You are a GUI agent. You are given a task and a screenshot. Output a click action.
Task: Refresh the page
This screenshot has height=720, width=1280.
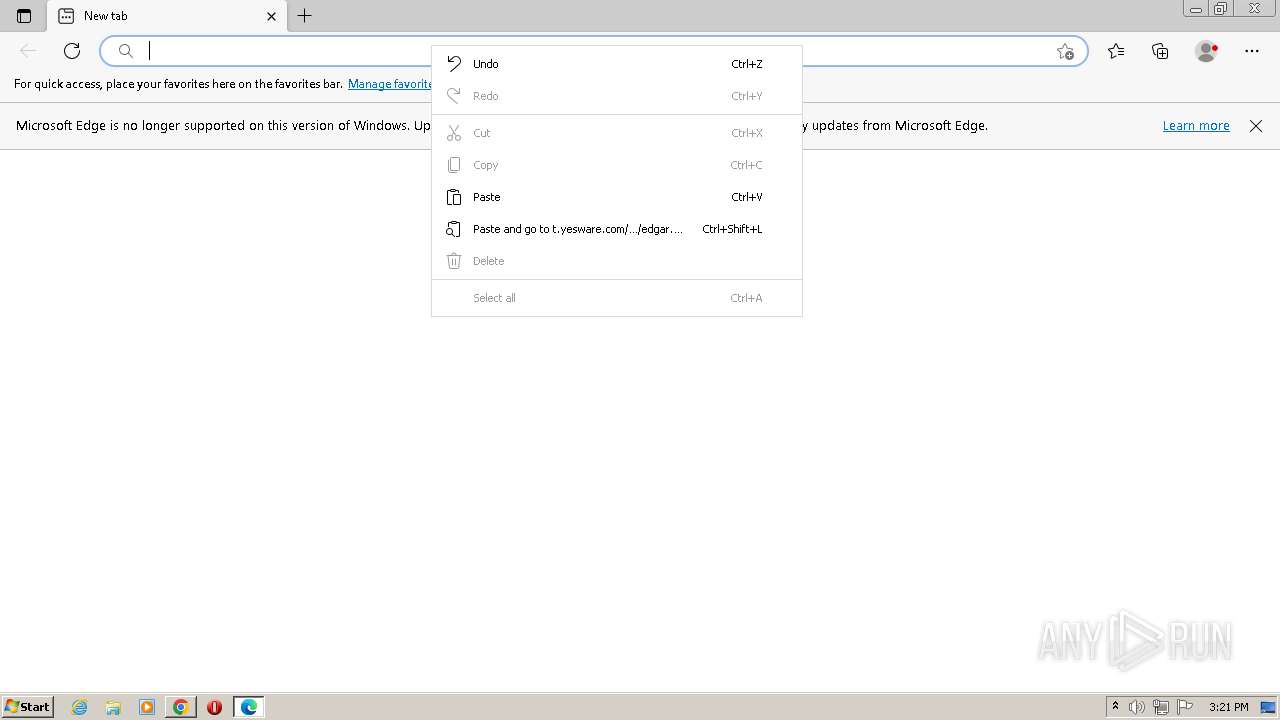click(72, 51)
